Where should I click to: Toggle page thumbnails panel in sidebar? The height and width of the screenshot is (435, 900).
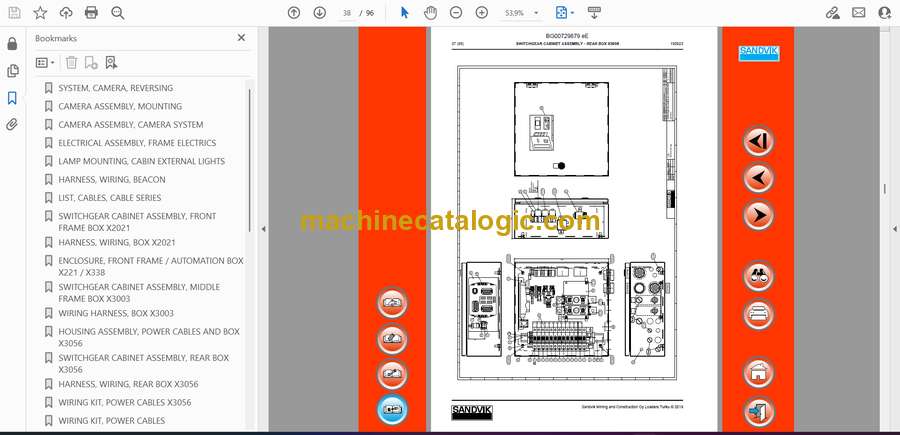[x=12, y=71]
